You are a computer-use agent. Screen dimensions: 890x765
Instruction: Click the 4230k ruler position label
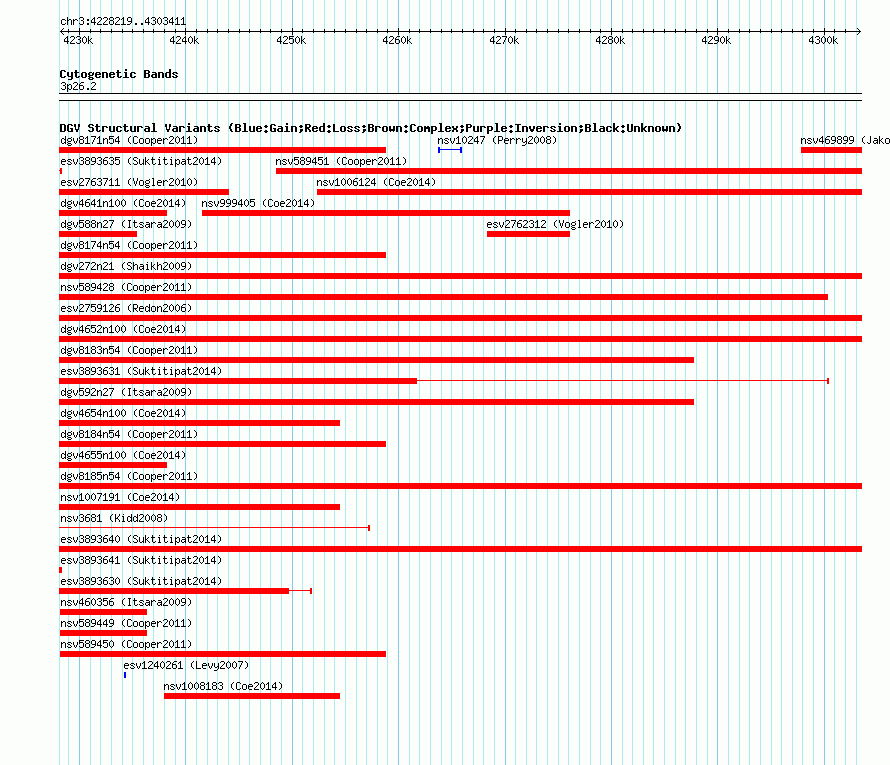click(78, 40)
